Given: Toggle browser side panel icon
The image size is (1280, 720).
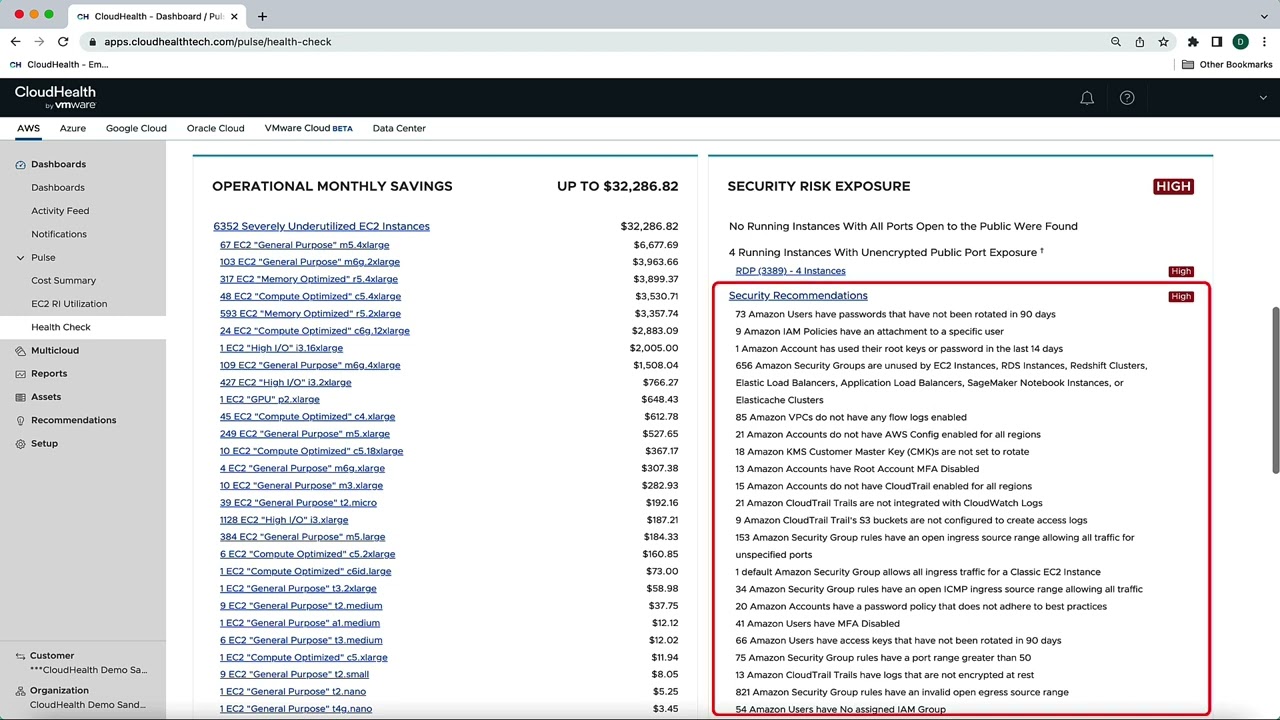Looking at the screenshot, I should 1217,42.
